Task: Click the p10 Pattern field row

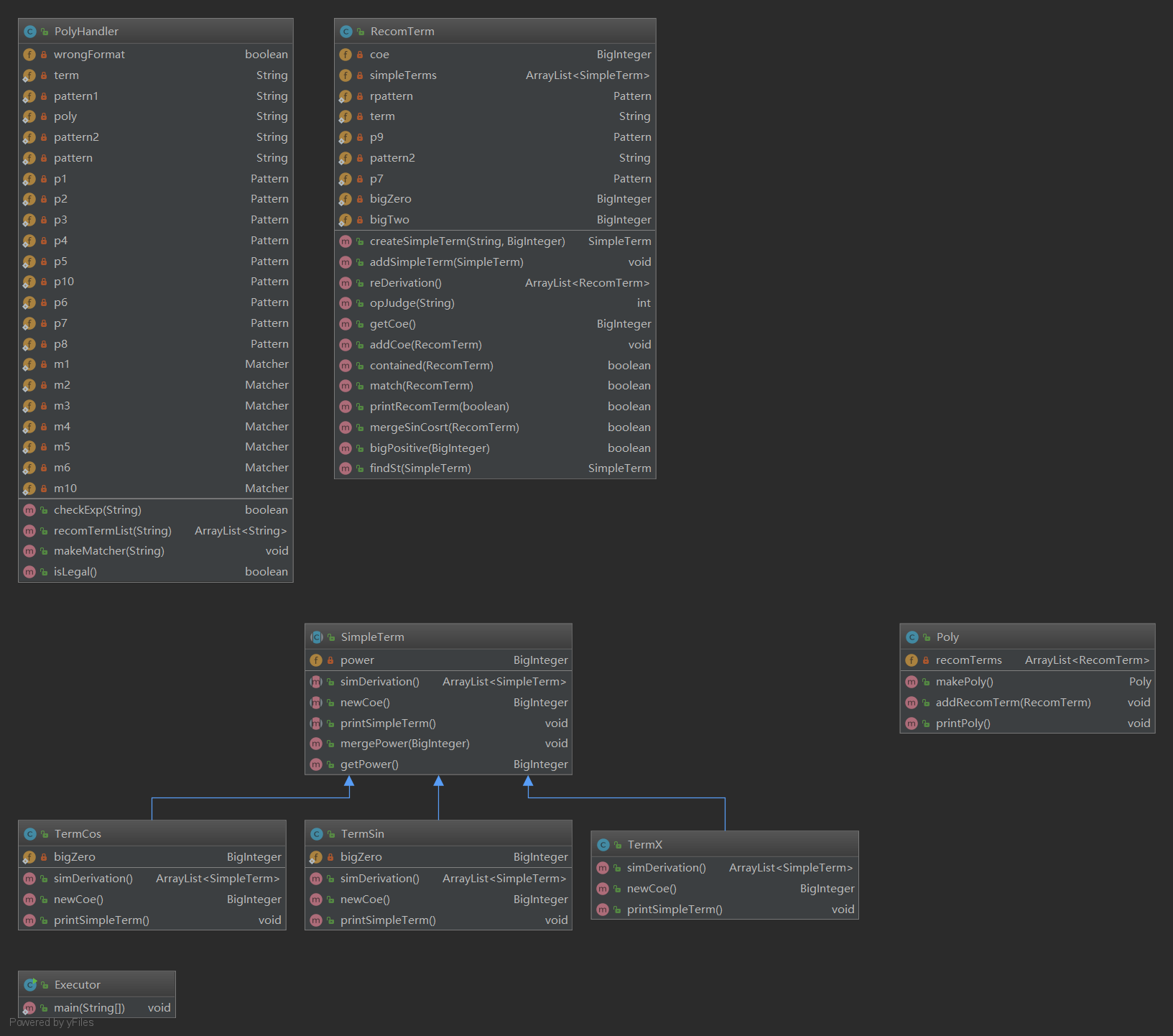Action: pos(156,282)
